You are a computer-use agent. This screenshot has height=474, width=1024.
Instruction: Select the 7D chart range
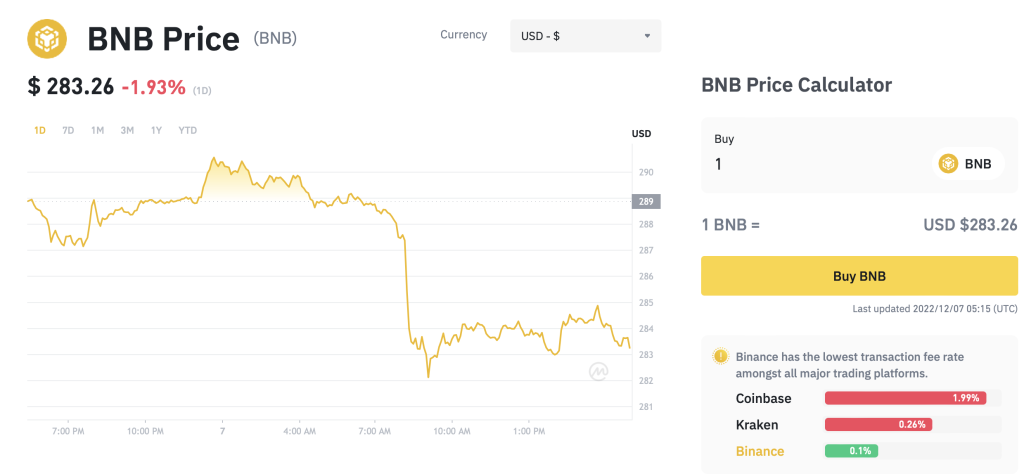[68, 131]
